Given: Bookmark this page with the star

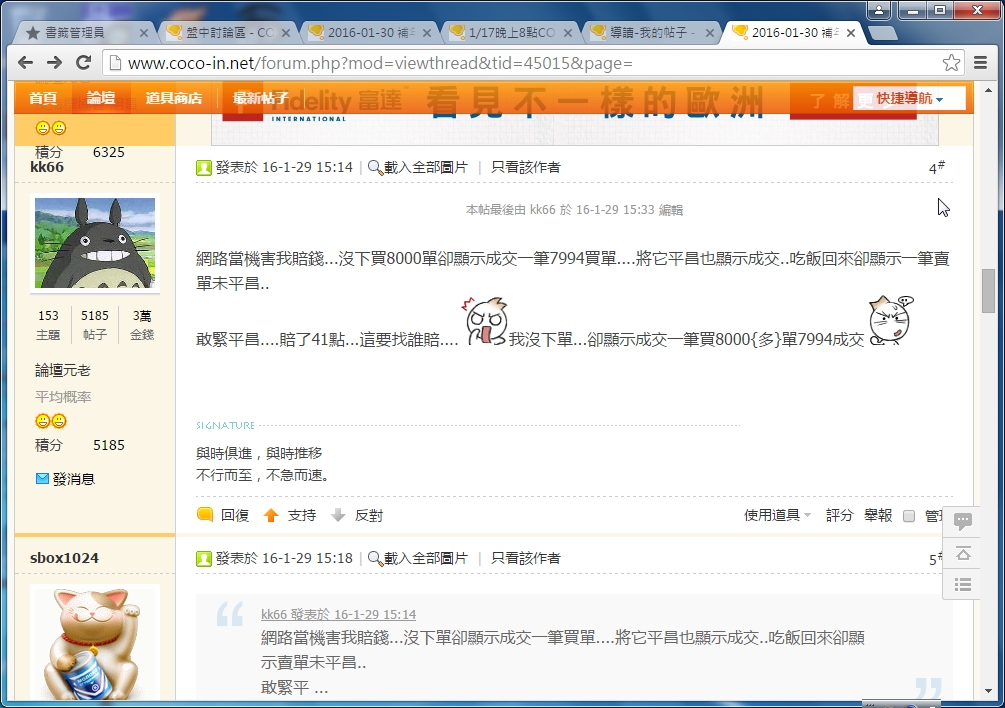Looking at the screenshot, I should coord(951,63).
